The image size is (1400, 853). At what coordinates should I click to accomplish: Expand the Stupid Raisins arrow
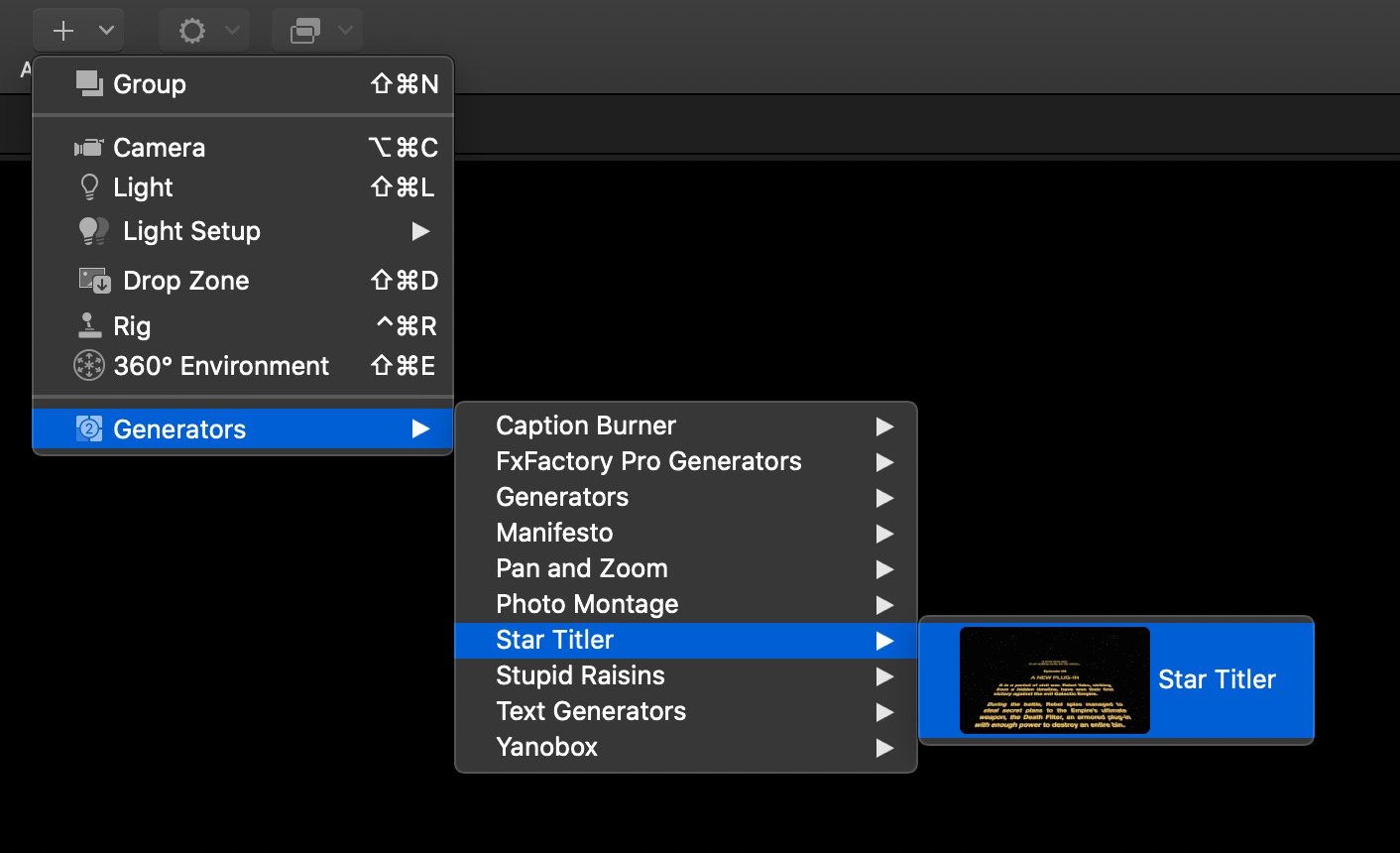[x=884, y=676]
